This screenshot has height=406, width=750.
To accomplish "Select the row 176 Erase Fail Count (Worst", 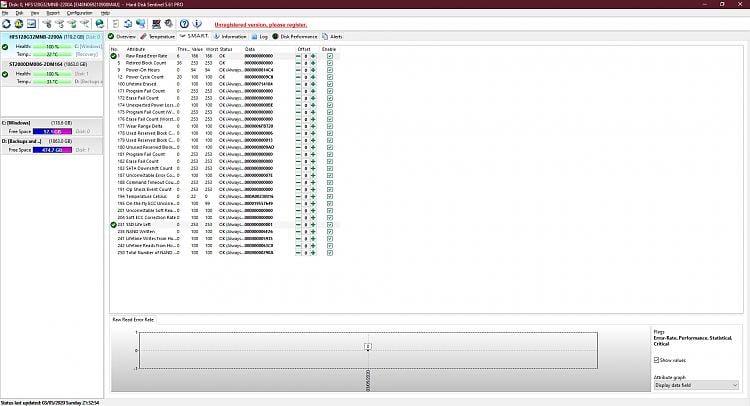I will [225, 119].
